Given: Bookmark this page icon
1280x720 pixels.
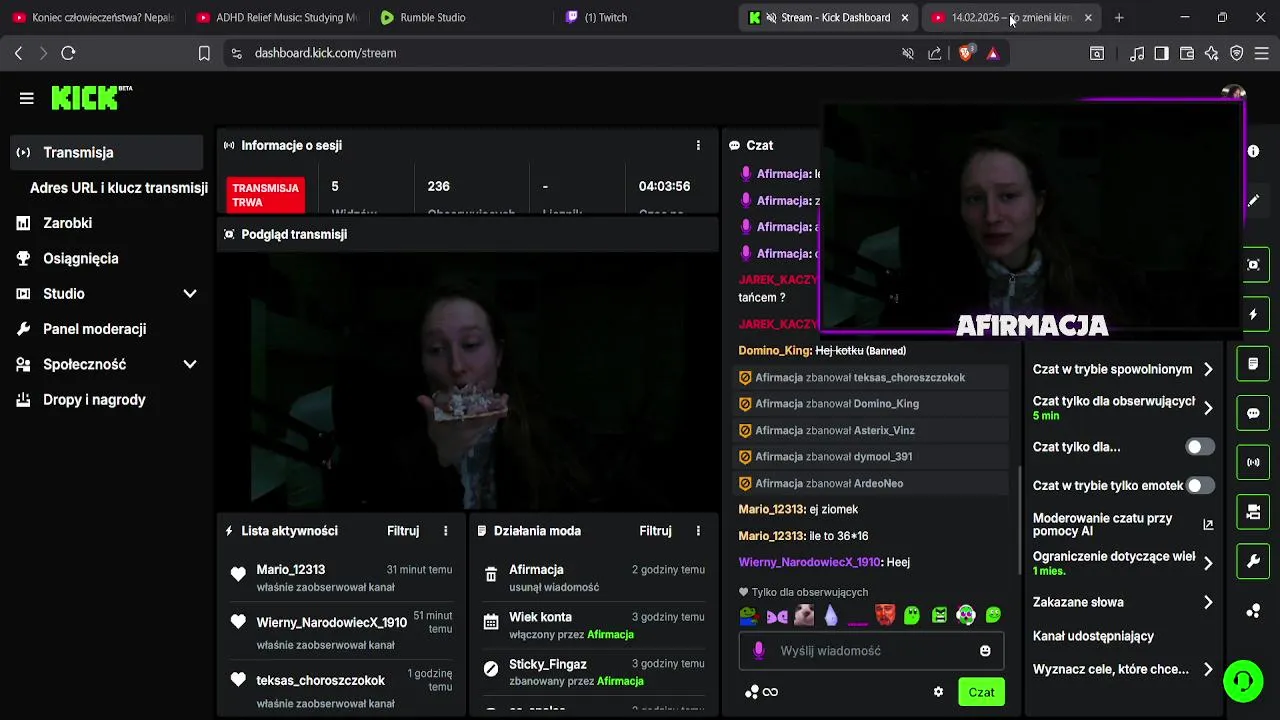Looking at the screenshot, I should (204, 53).
